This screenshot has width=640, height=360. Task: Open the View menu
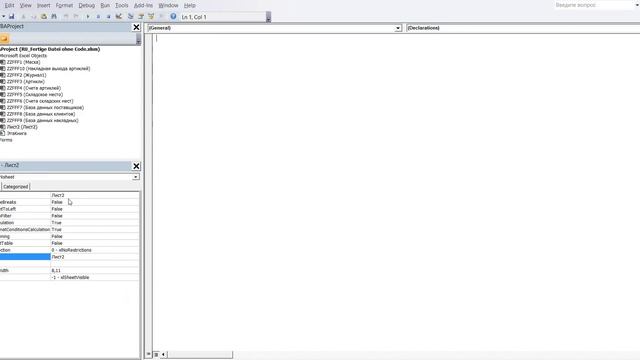pos(25,5)
